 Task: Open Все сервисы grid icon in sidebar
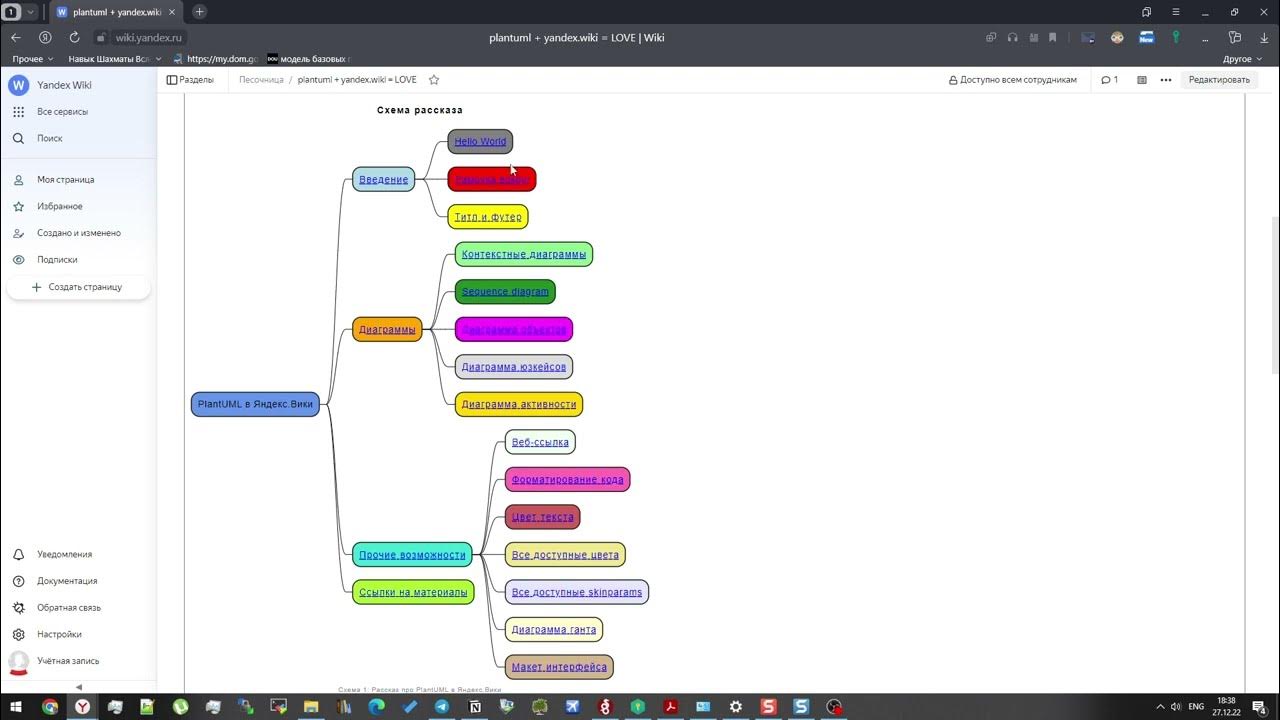[18, 112]
